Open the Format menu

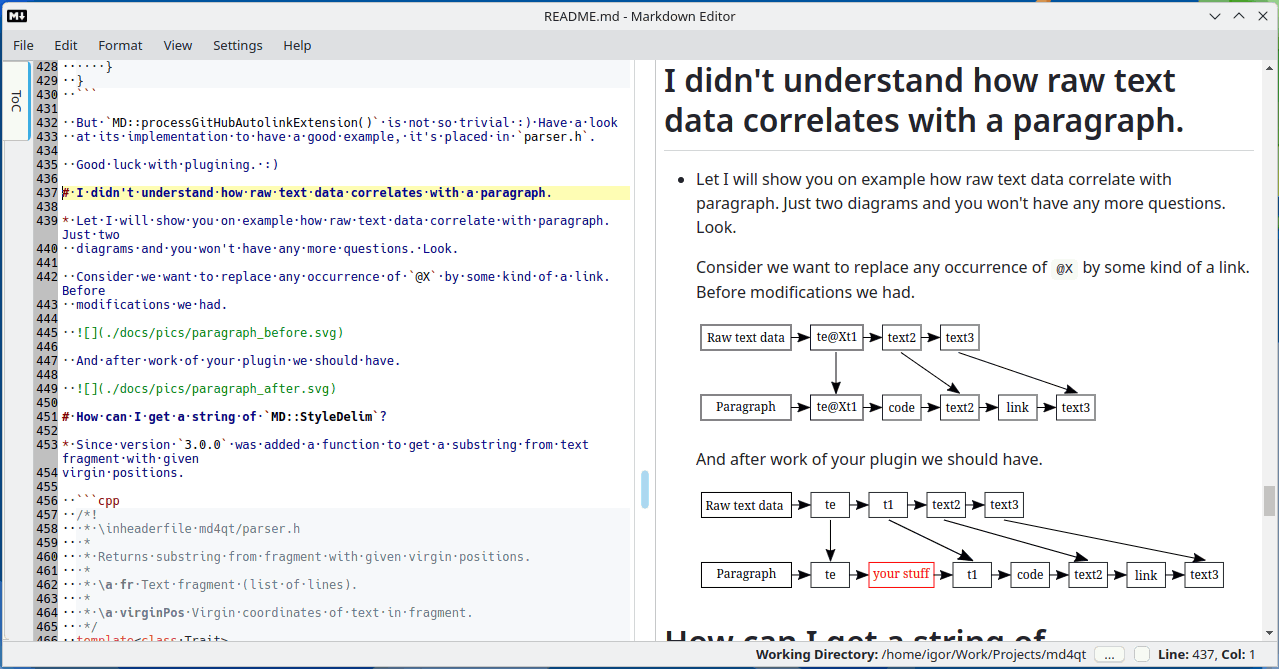coord(120,45)
